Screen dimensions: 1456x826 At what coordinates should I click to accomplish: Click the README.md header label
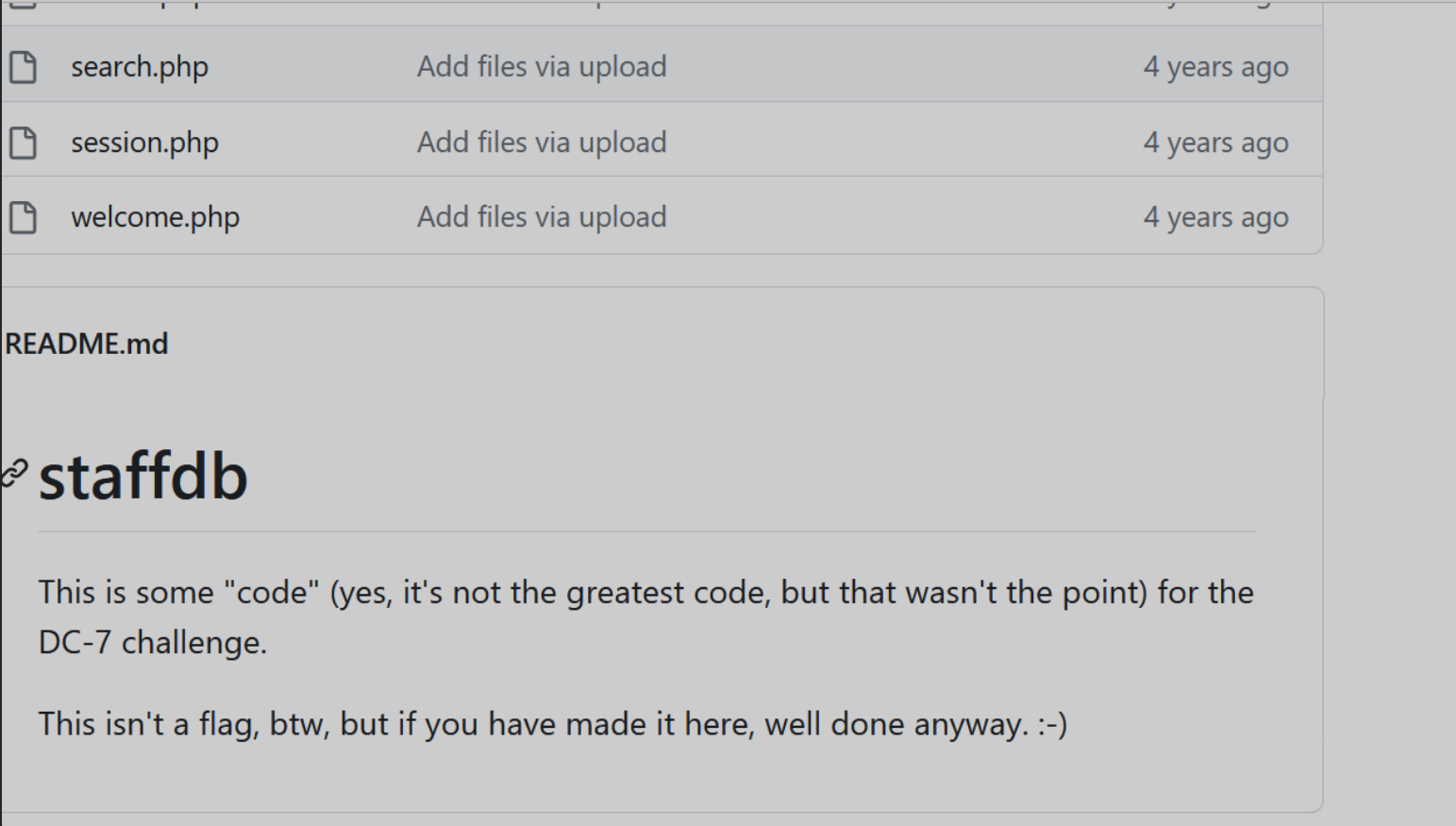point(87,344)
